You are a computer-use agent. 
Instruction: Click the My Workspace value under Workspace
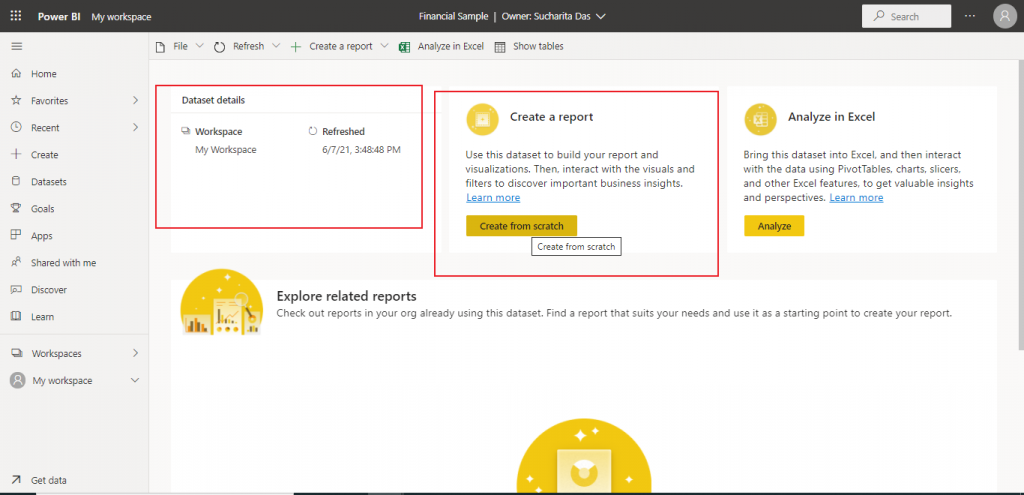point(226,150)
